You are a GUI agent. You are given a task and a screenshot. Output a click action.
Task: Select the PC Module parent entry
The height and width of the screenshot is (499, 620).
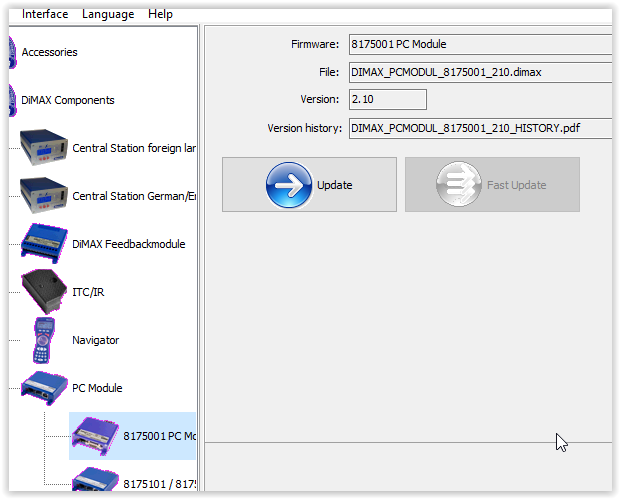(x=97, y=388)
